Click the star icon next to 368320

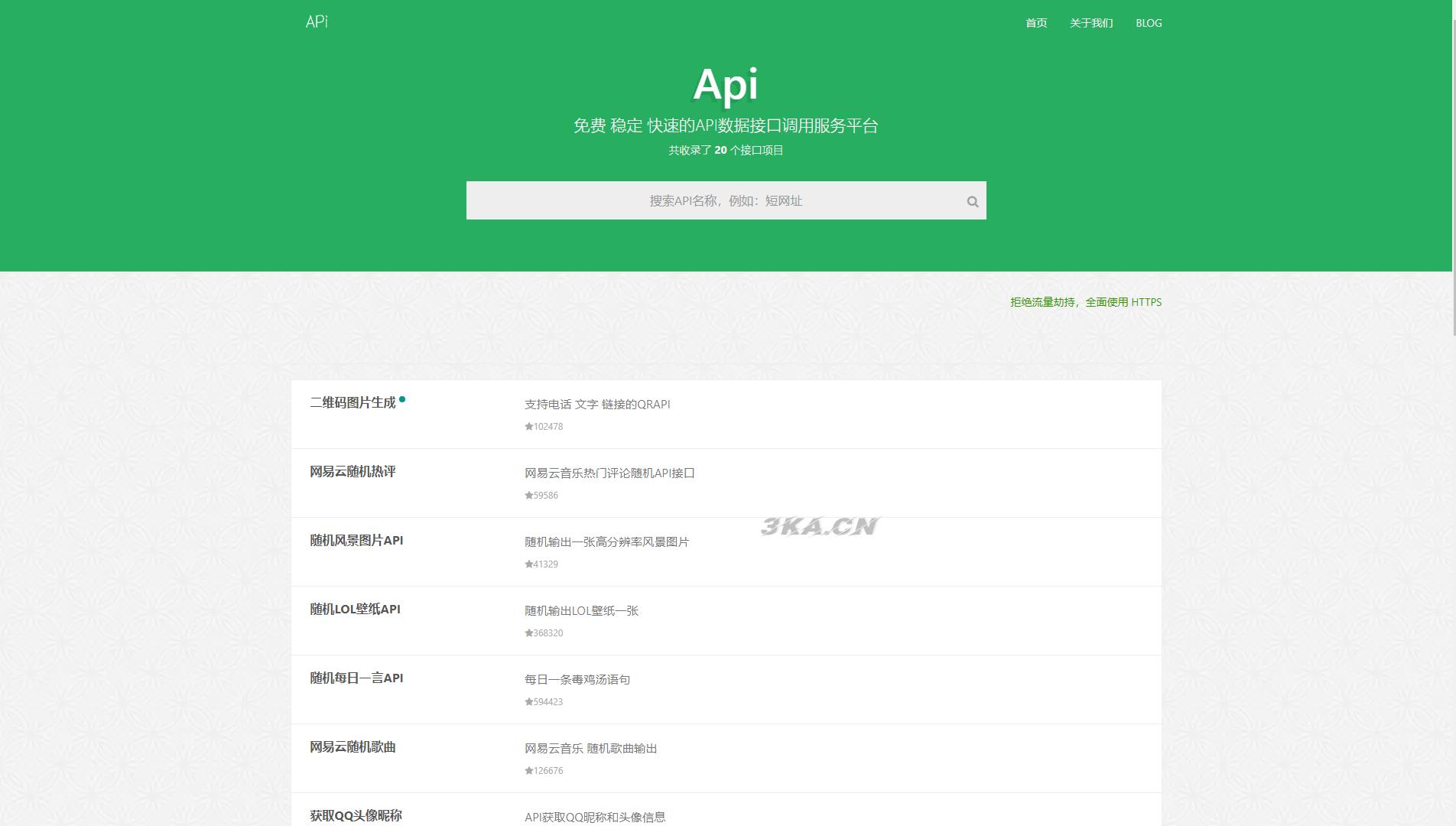click(x=528, y=633)
